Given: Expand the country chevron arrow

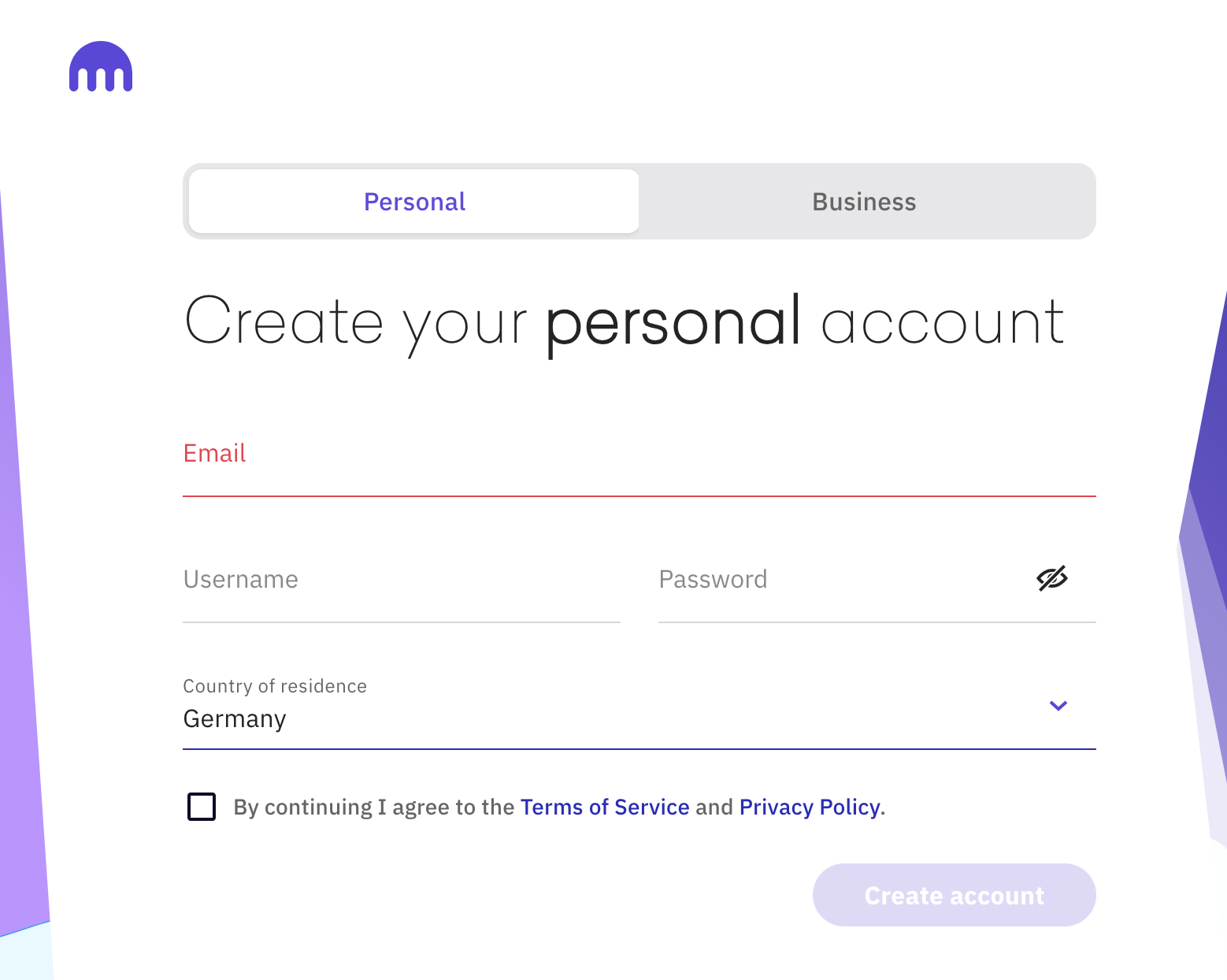Looking at the screenshot, I should pyautogui.click(x=1058, y=706).
